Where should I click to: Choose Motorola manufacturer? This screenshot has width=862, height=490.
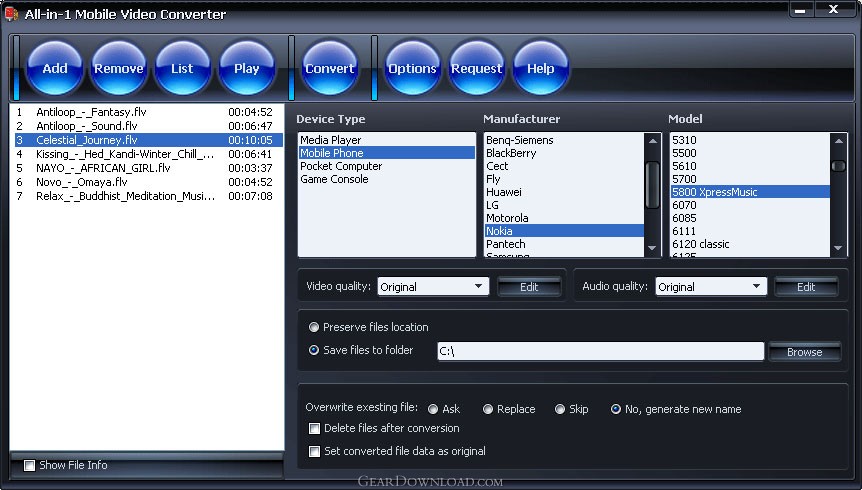(564, 218)
